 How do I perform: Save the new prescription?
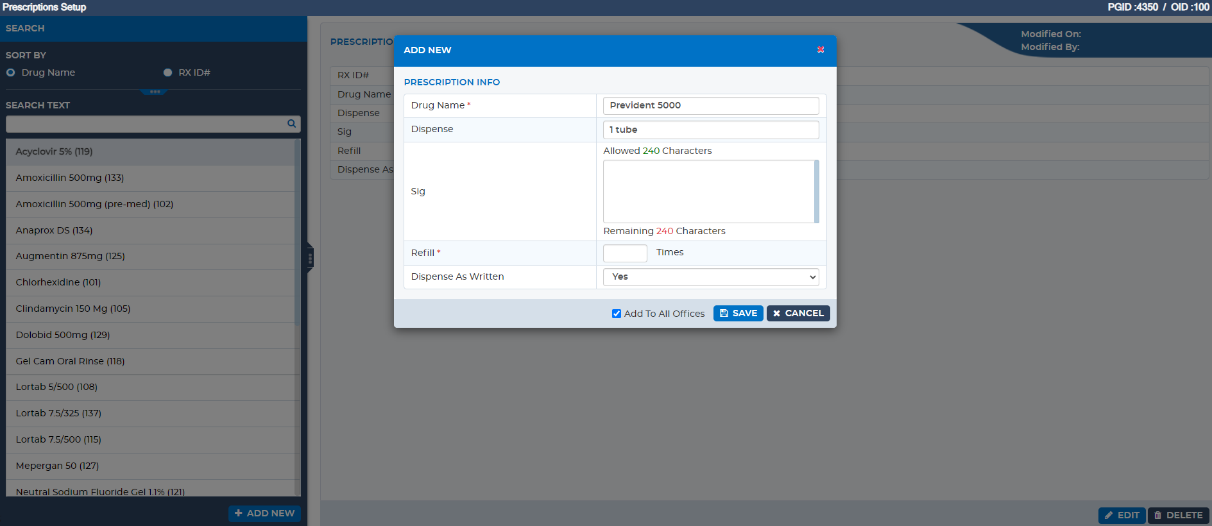tap(738, 313)
